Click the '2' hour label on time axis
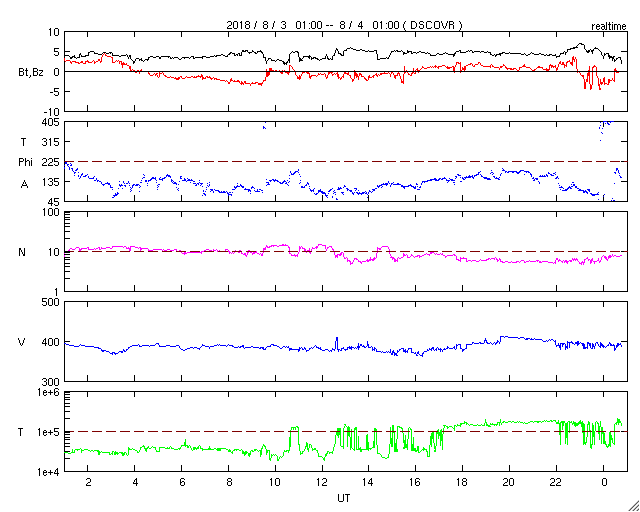Viewport: 640px width, 512px height. click(x=88, y=483)
